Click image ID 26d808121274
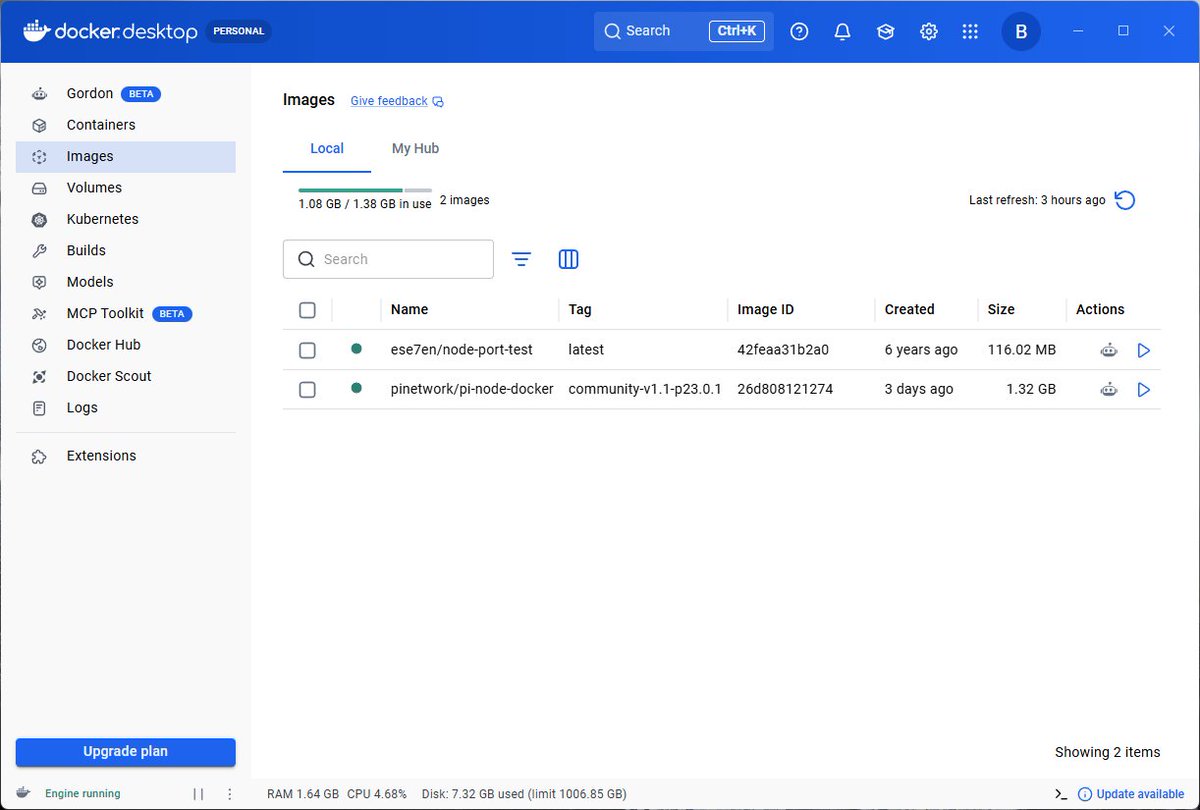 point(785,389)
